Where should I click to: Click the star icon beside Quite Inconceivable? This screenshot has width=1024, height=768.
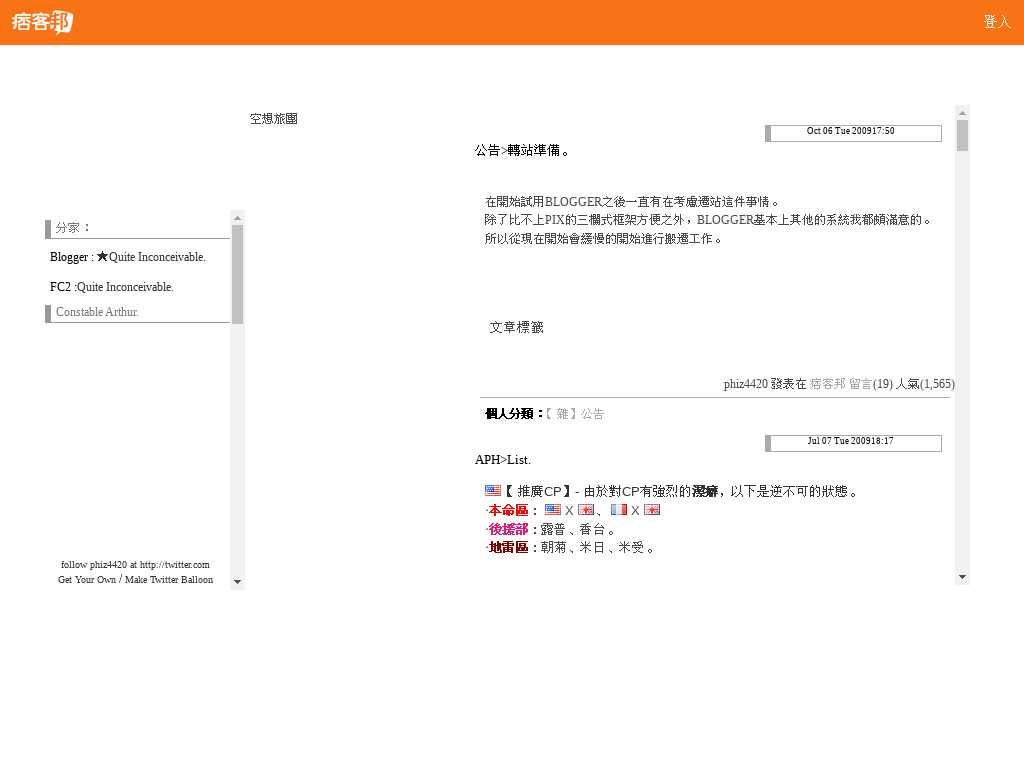(x=102, y=257)
